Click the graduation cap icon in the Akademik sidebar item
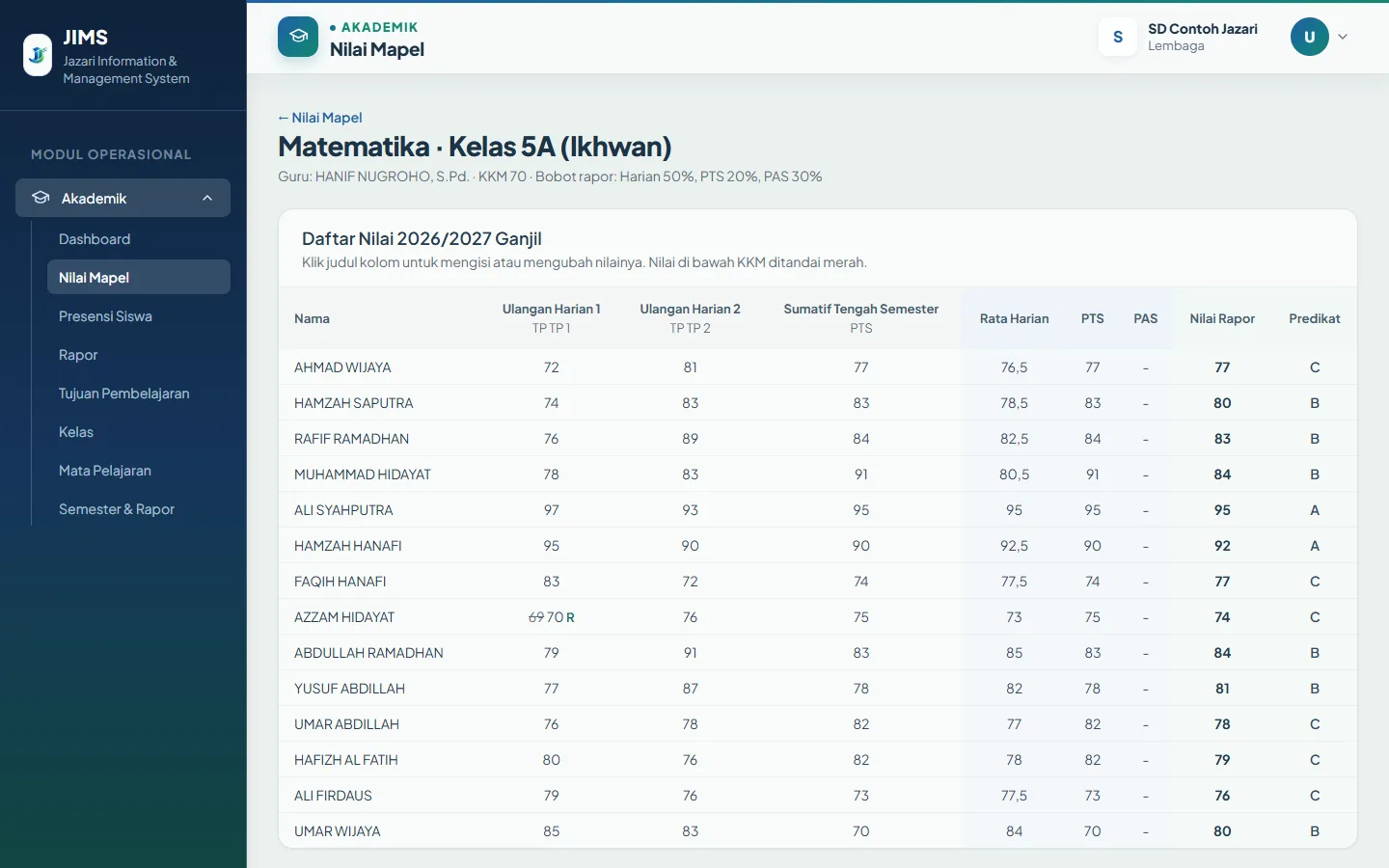This screenshot has height=868, width=1389. pos(41,198)
